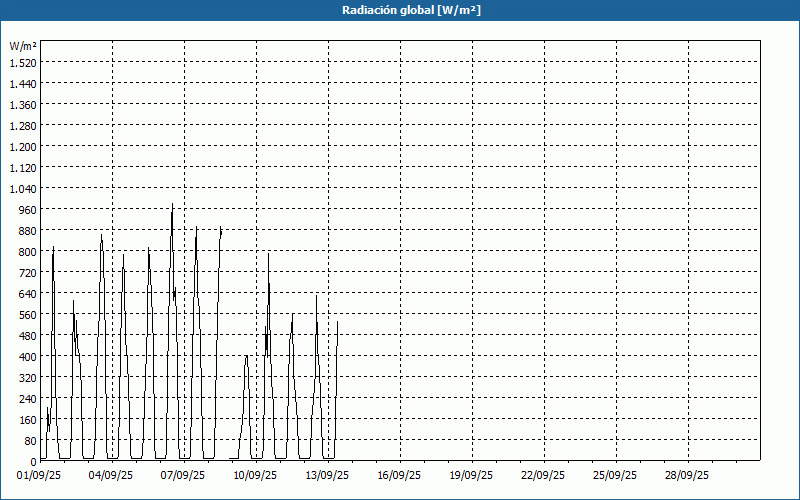The image size is (800, 500).
Task: Select the 80 y-axis value
Action: coord(30,441)
